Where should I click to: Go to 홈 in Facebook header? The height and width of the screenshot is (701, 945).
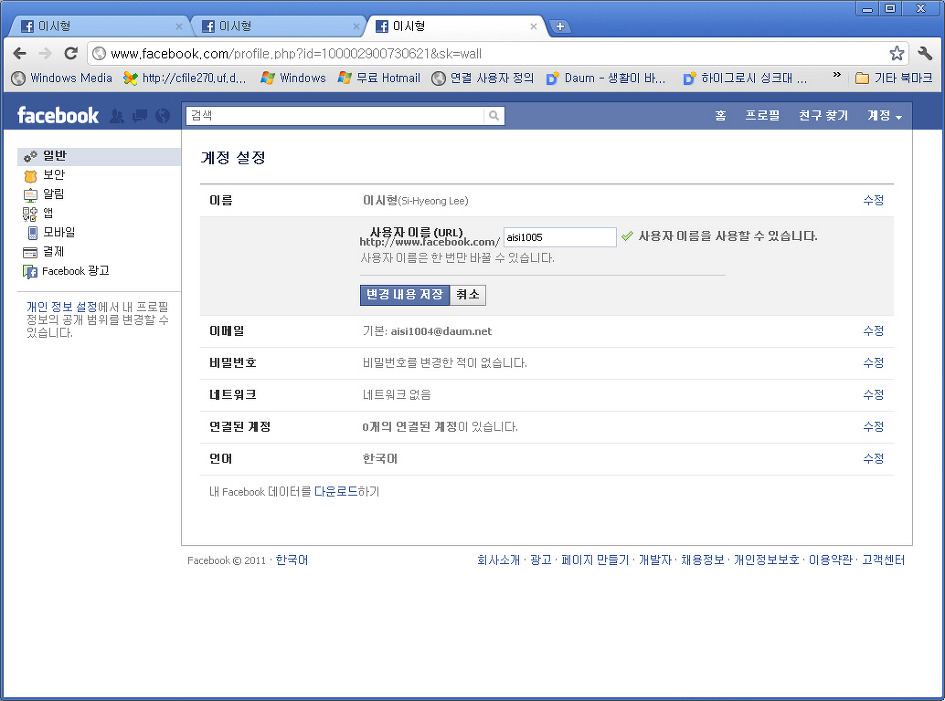tap(721, 116)
